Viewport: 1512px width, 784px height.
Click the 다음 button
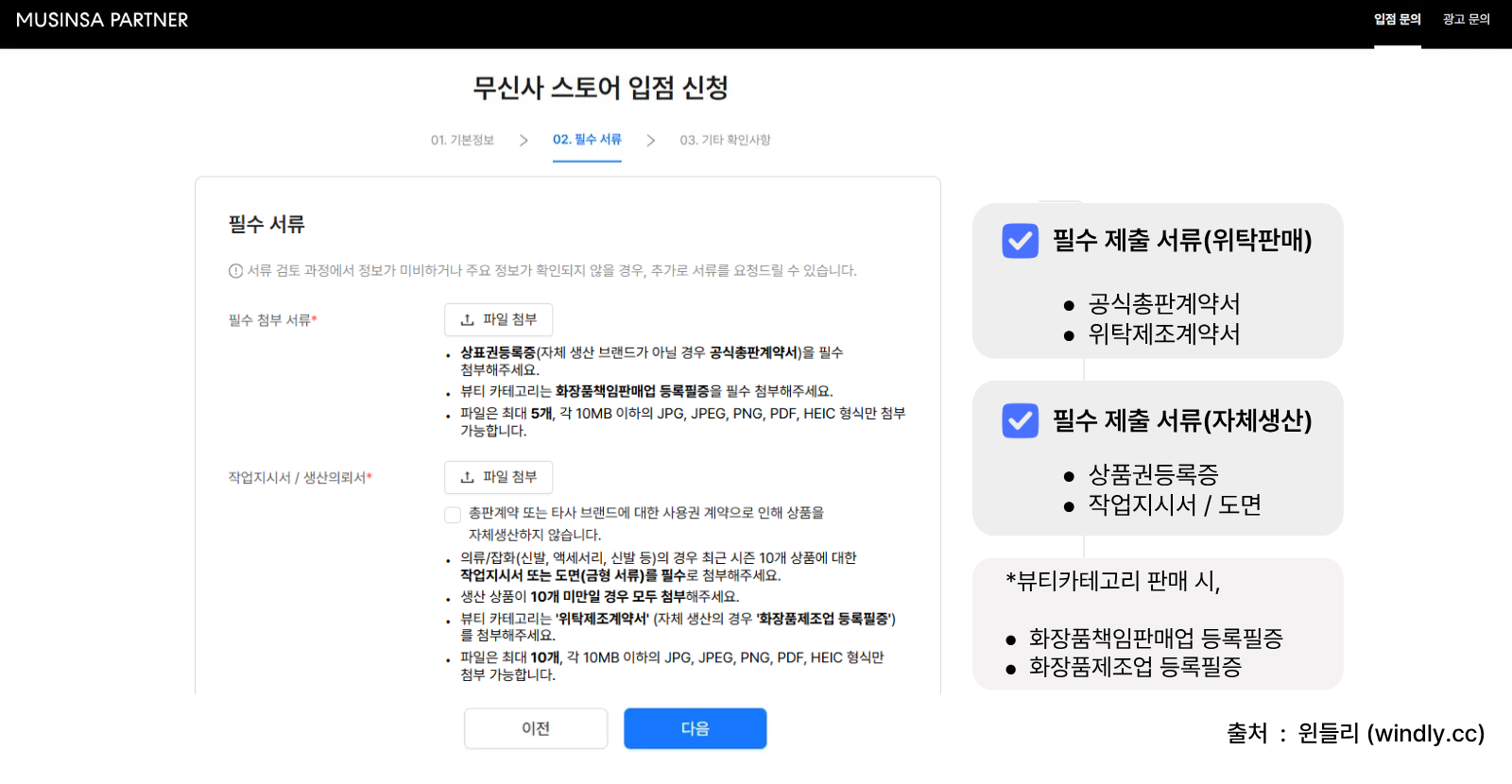pos(695,728)
